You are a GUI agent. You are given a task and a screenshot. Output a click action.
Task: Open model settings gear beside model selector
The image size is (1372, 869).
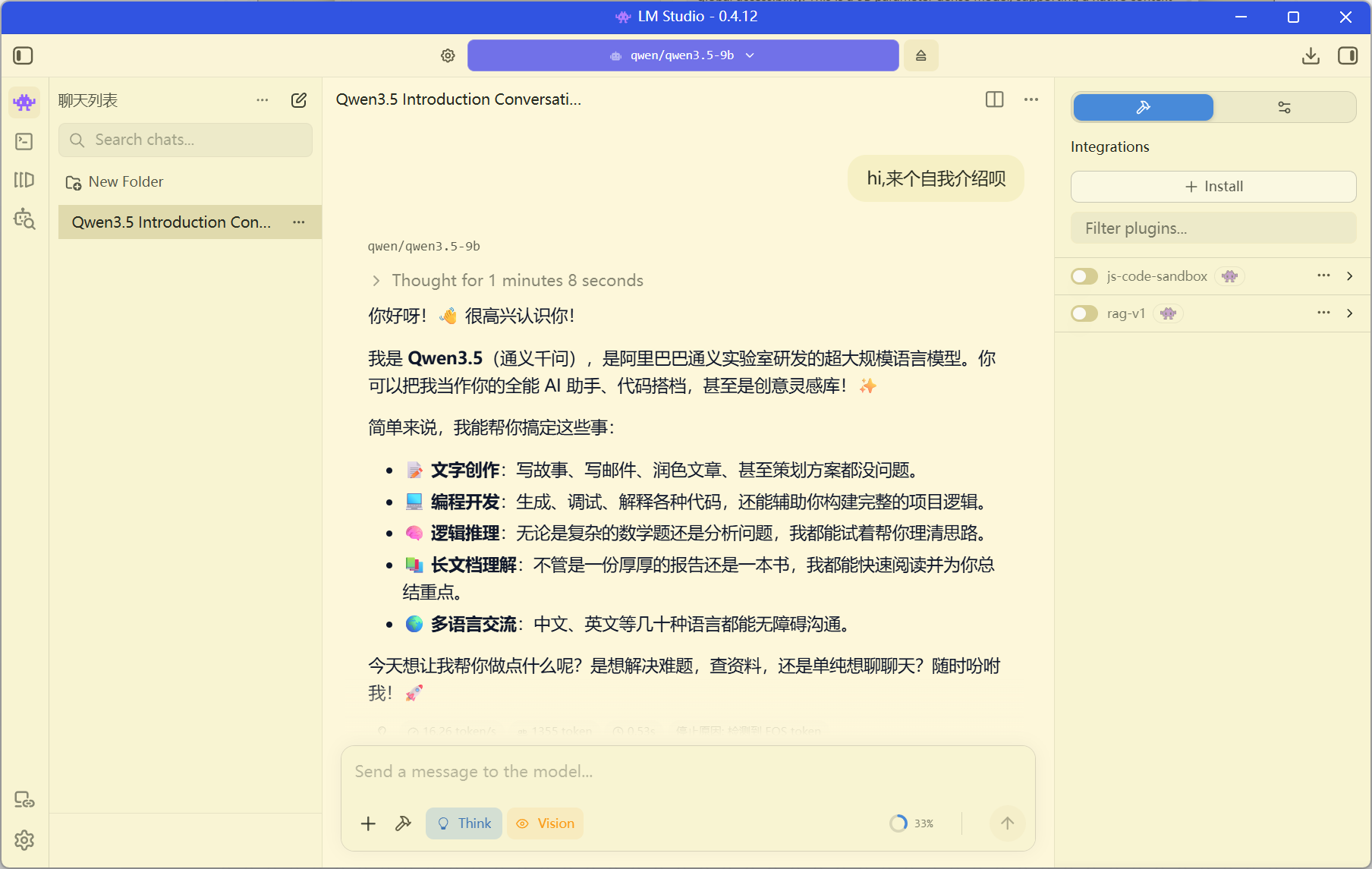(x=448, y=55)
